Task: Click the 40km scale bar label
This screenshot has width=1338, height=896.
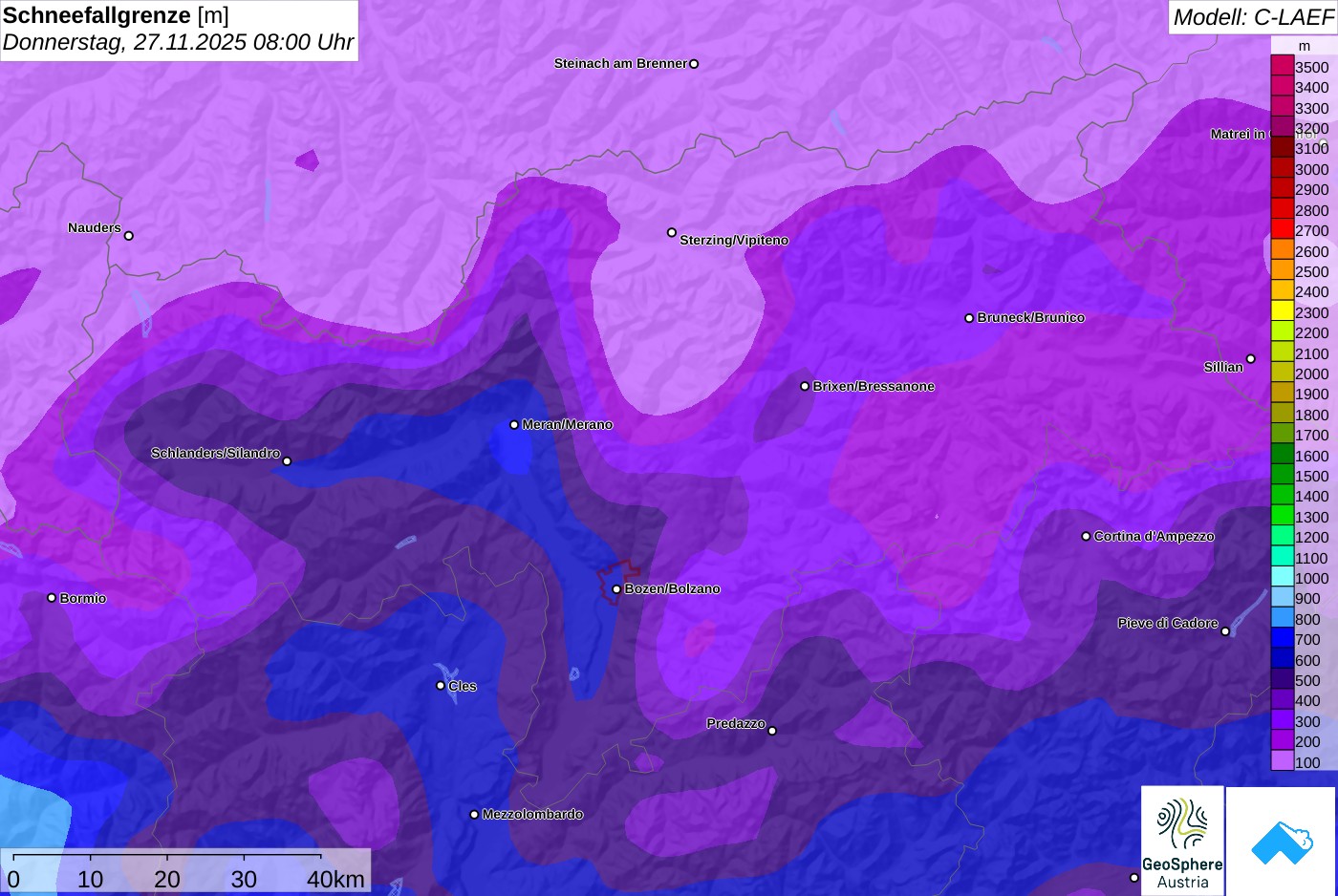Action: tap(335, 879)
